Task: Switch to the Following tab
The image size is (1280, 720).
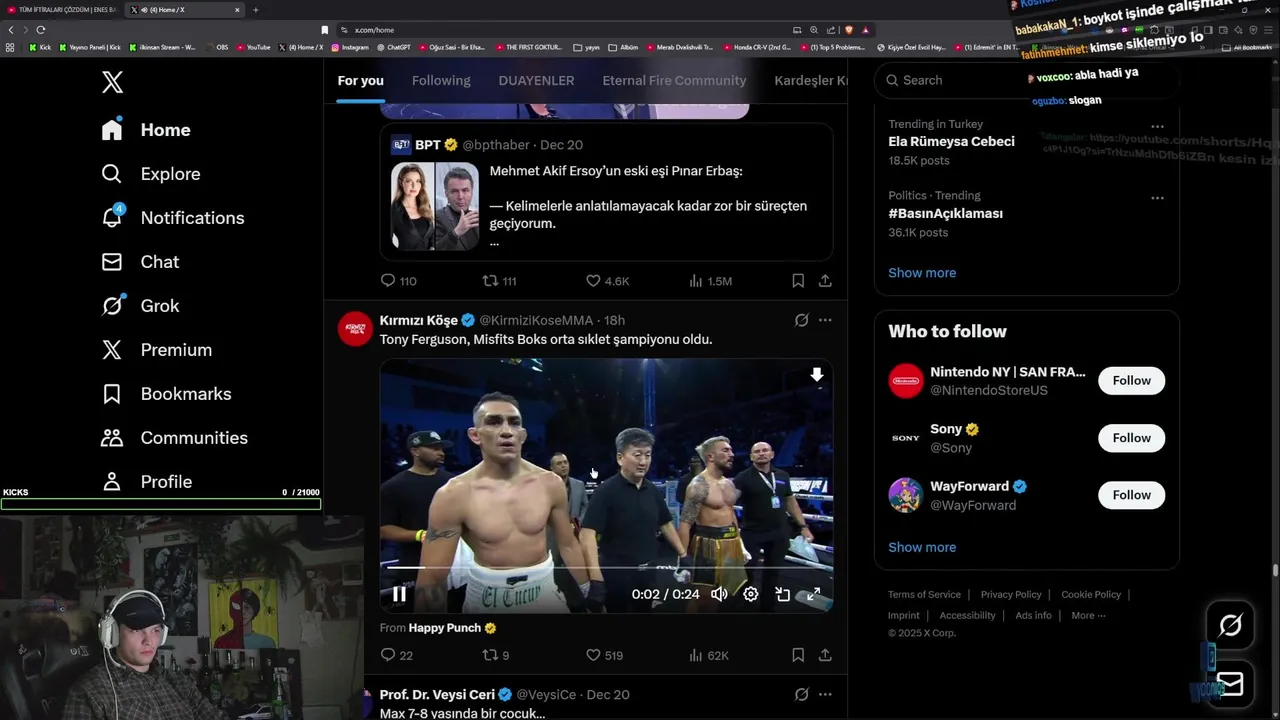Action: click(x=441, y=80)
